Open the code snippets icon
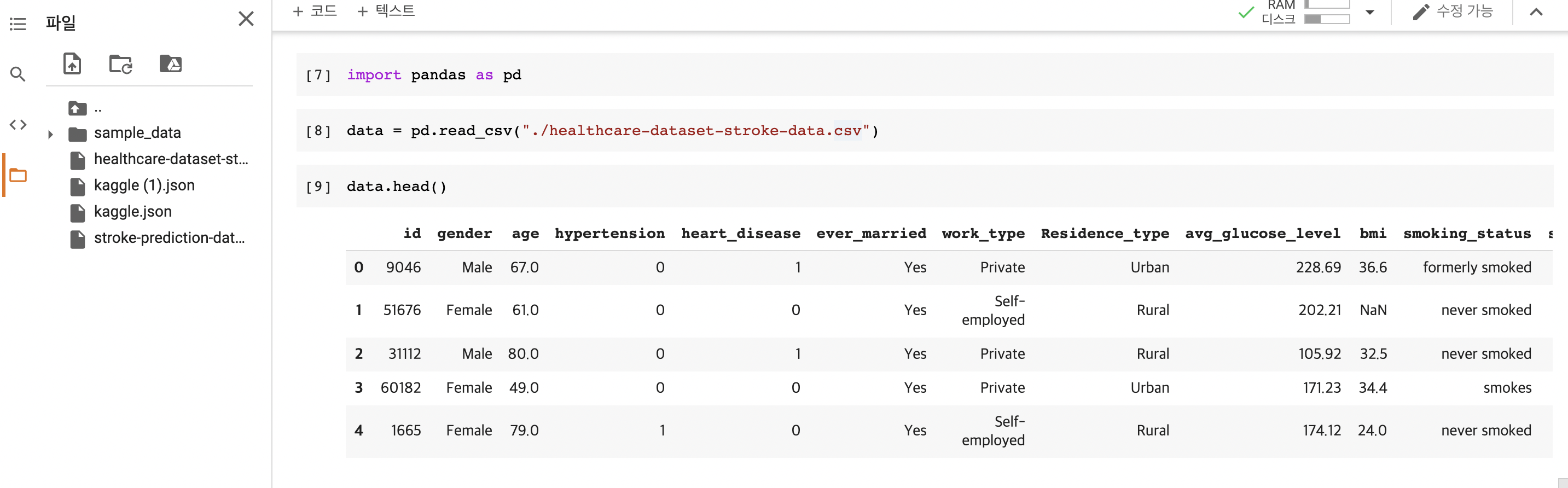Screen dimensions: 1568x488 coord(18,125)
